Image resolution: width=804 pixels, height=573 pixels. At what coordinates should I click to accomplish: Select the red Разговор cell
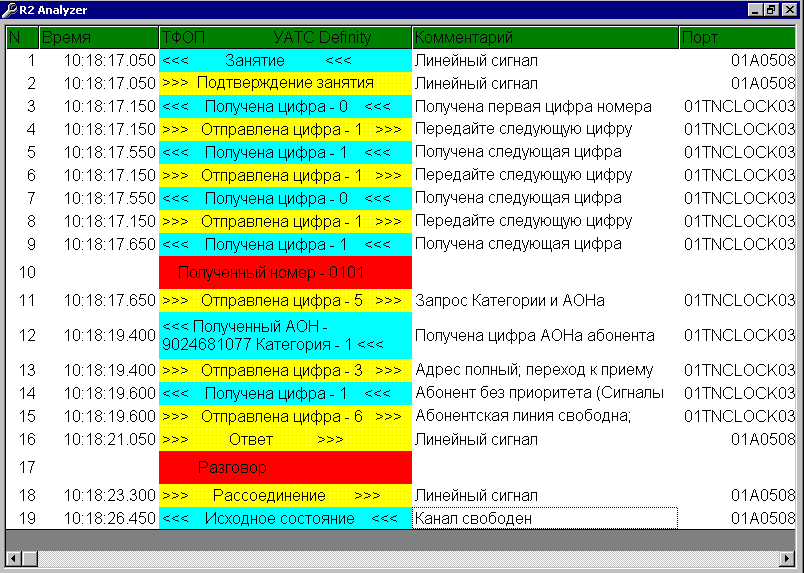pos(286,467)
